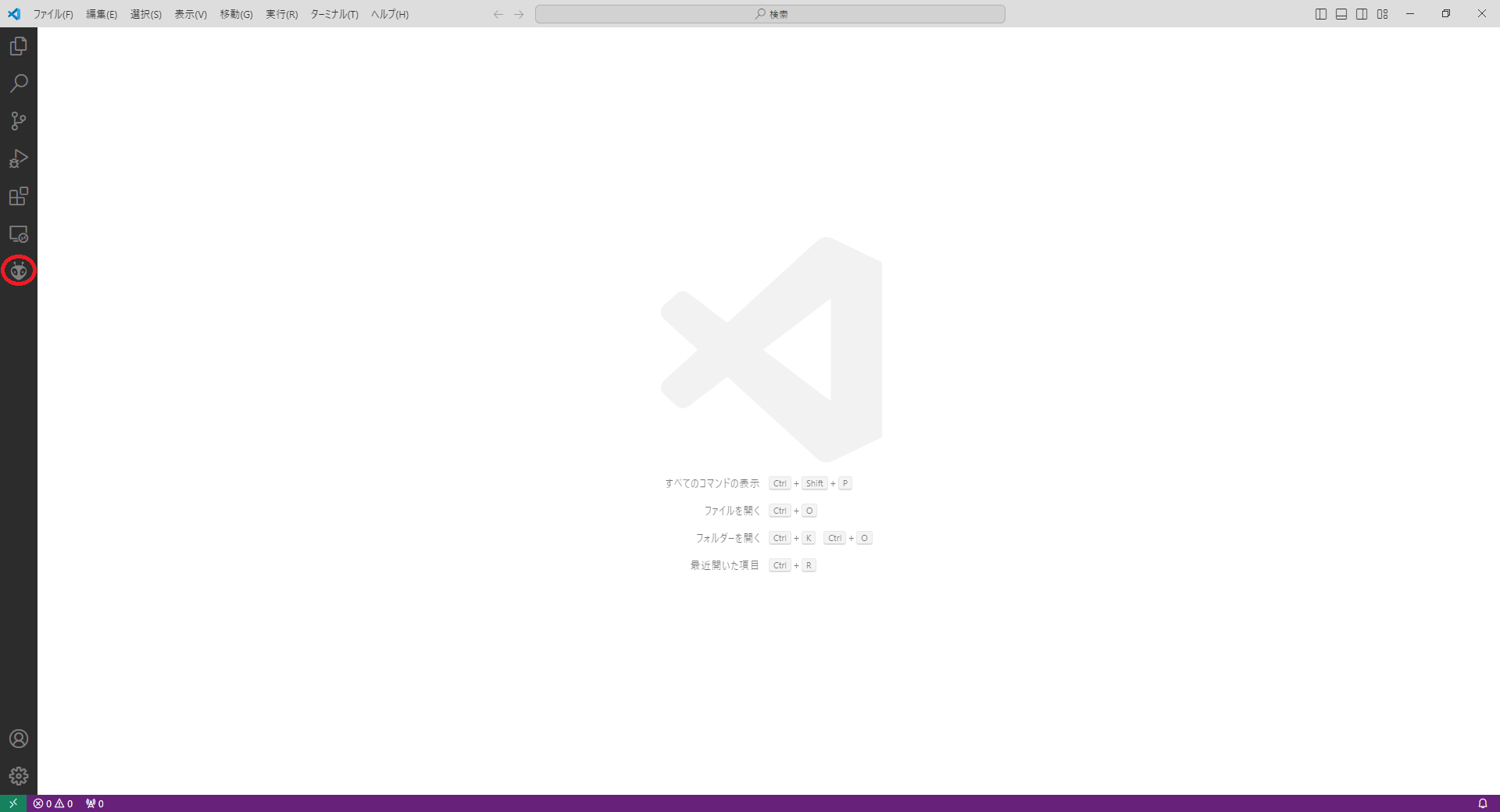Screen dimensions: 1500x812
Task: Open the PlatformIO alien-head icon
Action: (19, 271)
